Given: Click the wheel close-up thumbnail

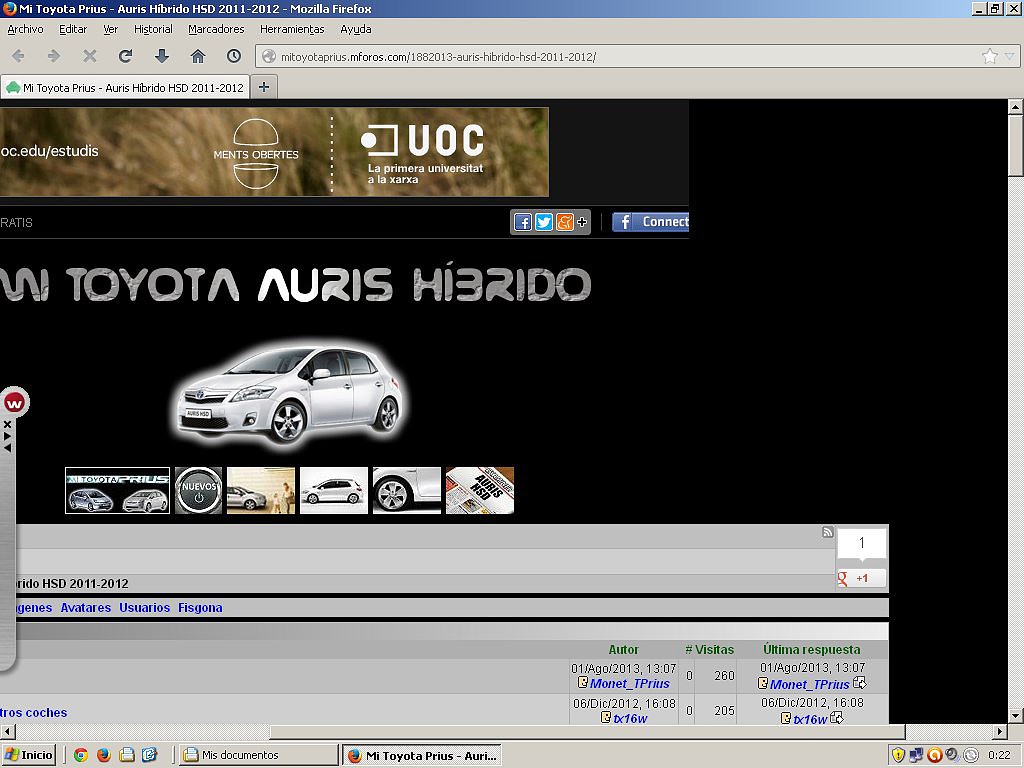Looking at the screenshot, I should 407,490.
